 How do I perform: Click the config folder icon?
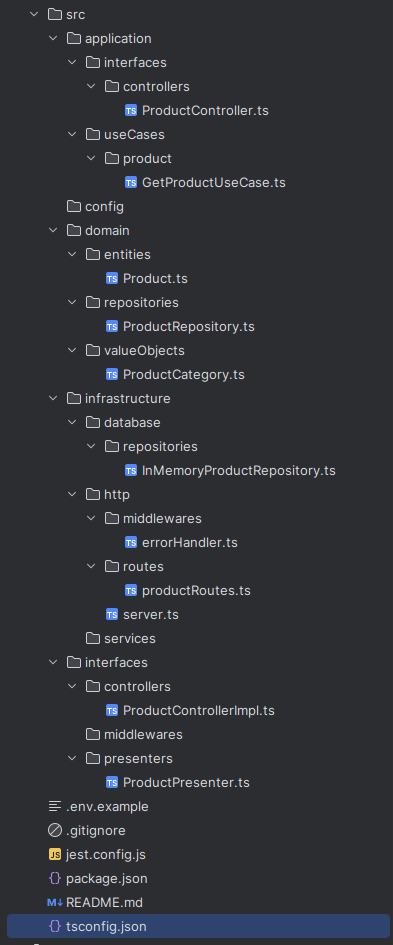pos(74,207)
